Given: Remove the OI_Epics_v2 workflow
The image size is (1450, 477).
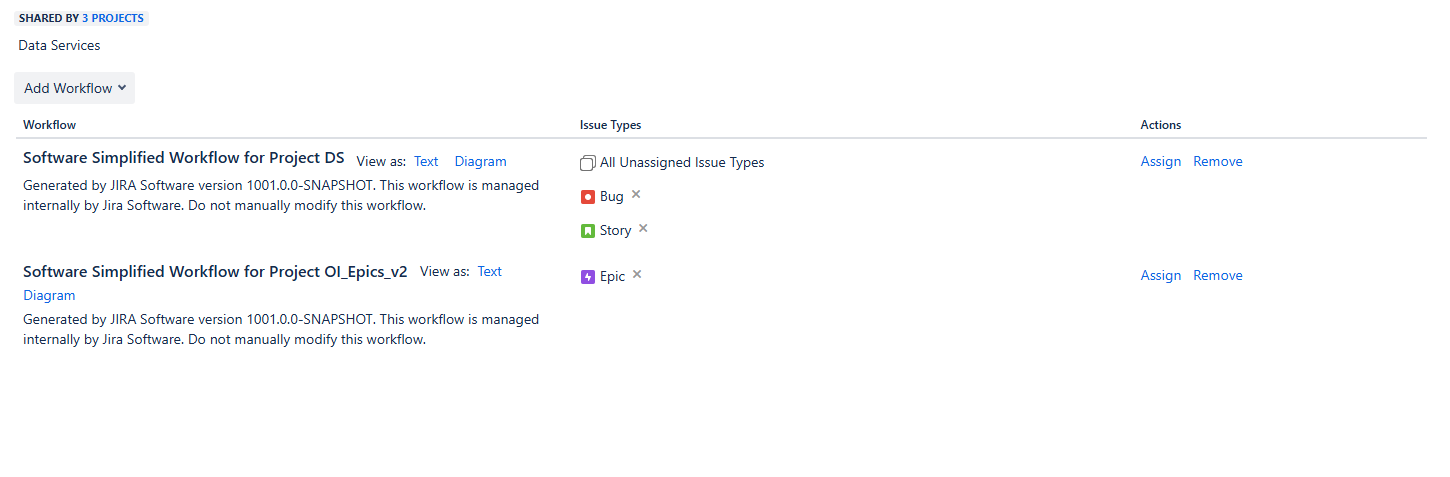Looking at the screenshot, I should (x=1218, y=275).
